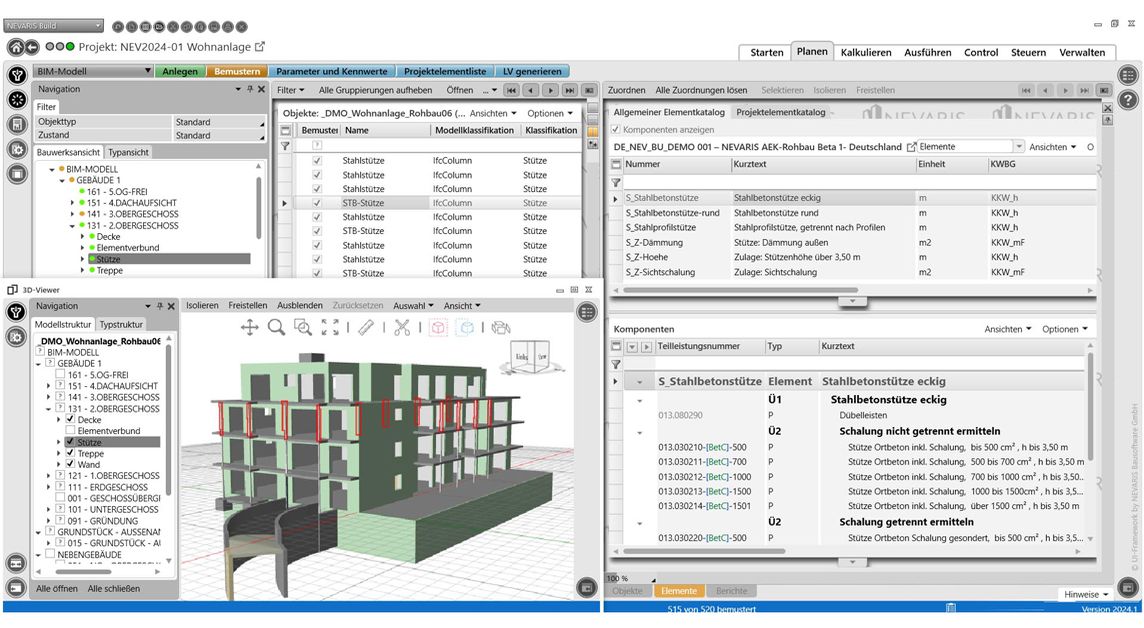Open Ansicht dropdown in 3D viewer

coord(462,306)
